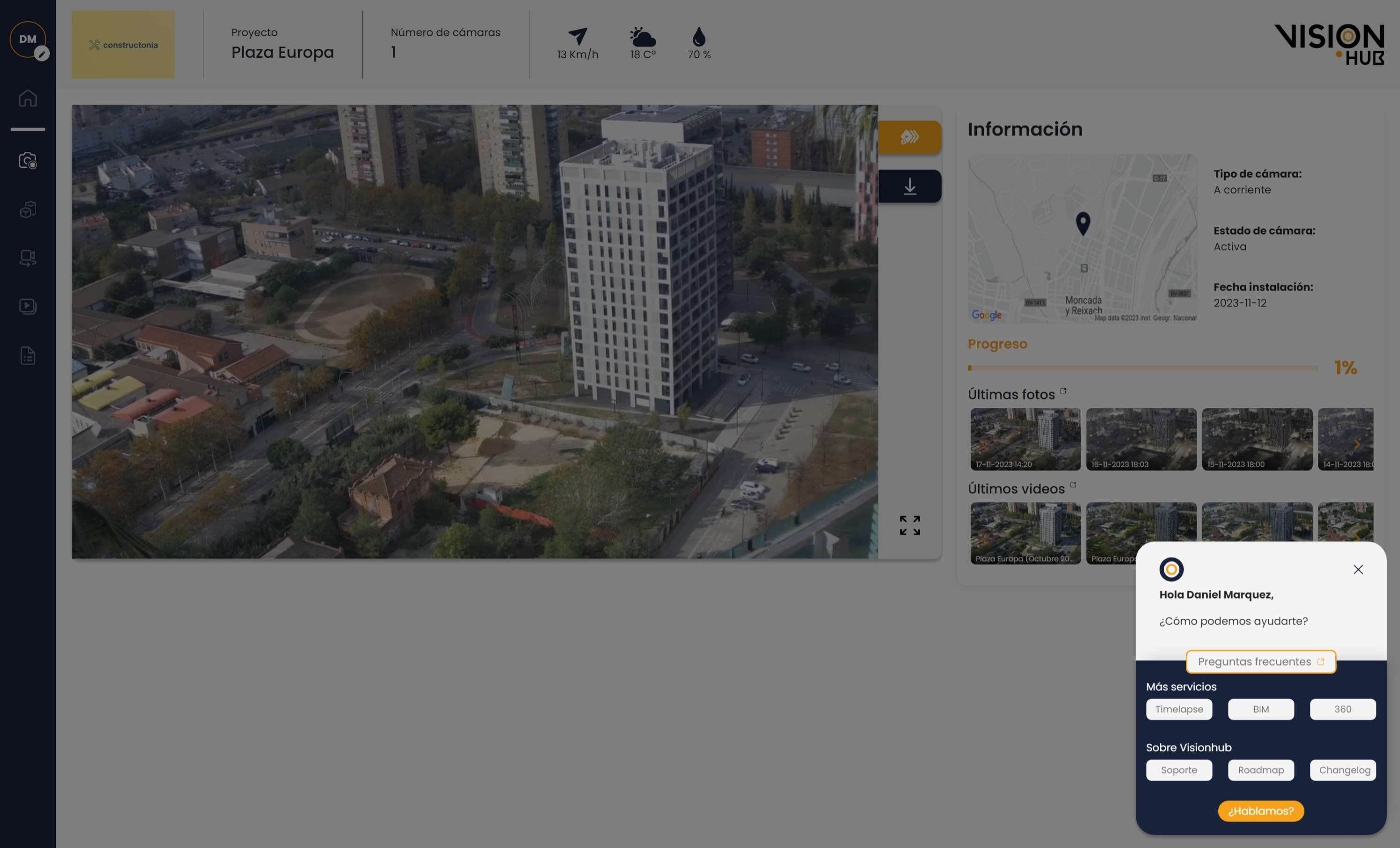Click the Soporte button
The height and width of the screenshot is (848, 1400).
click(x=1179, y=770)
